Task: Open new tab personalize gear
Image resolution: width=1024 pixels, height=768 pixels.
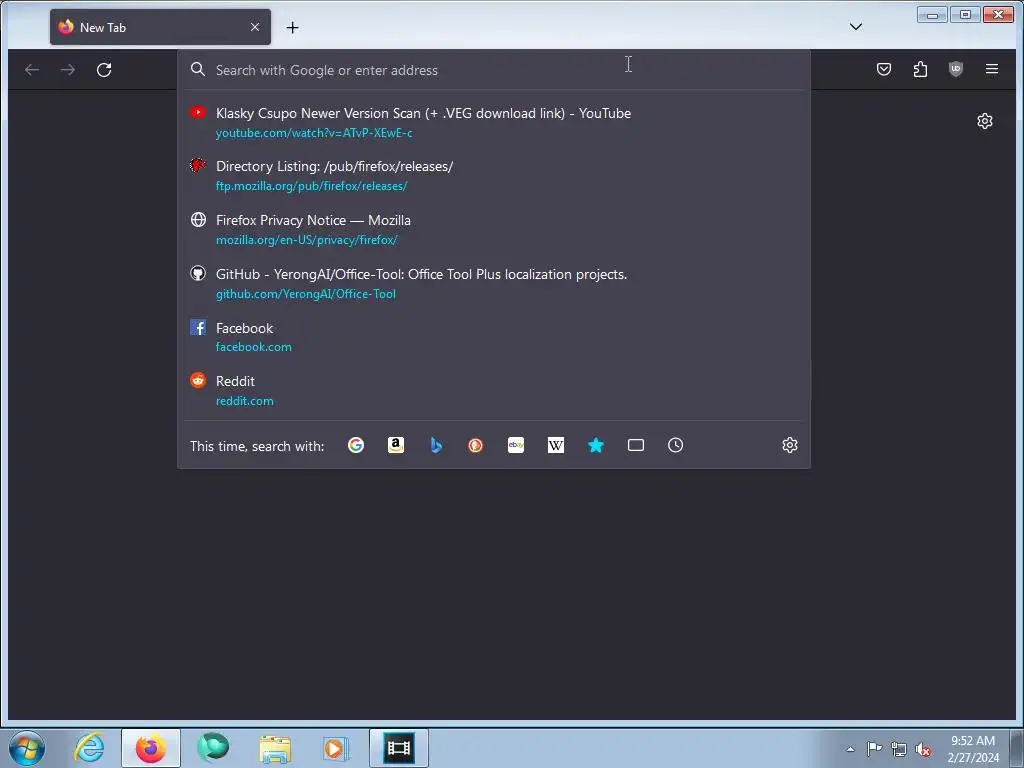Action: click(x=985, y=121)
